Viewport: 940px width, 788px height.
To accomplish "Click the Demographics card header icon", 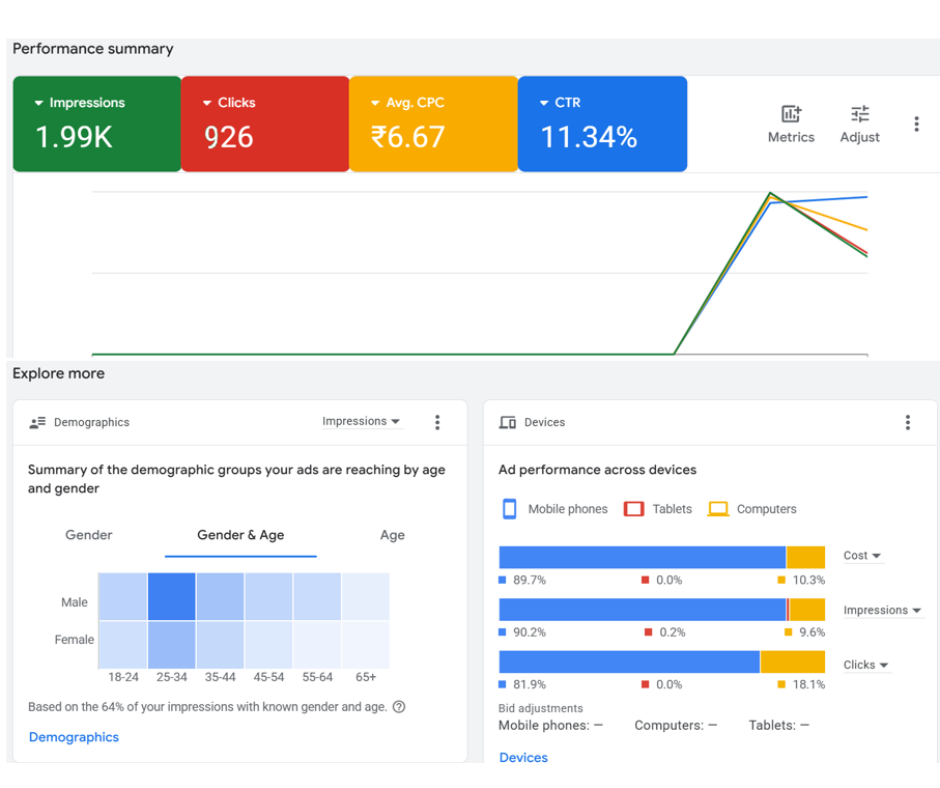I will pos(38,423).
